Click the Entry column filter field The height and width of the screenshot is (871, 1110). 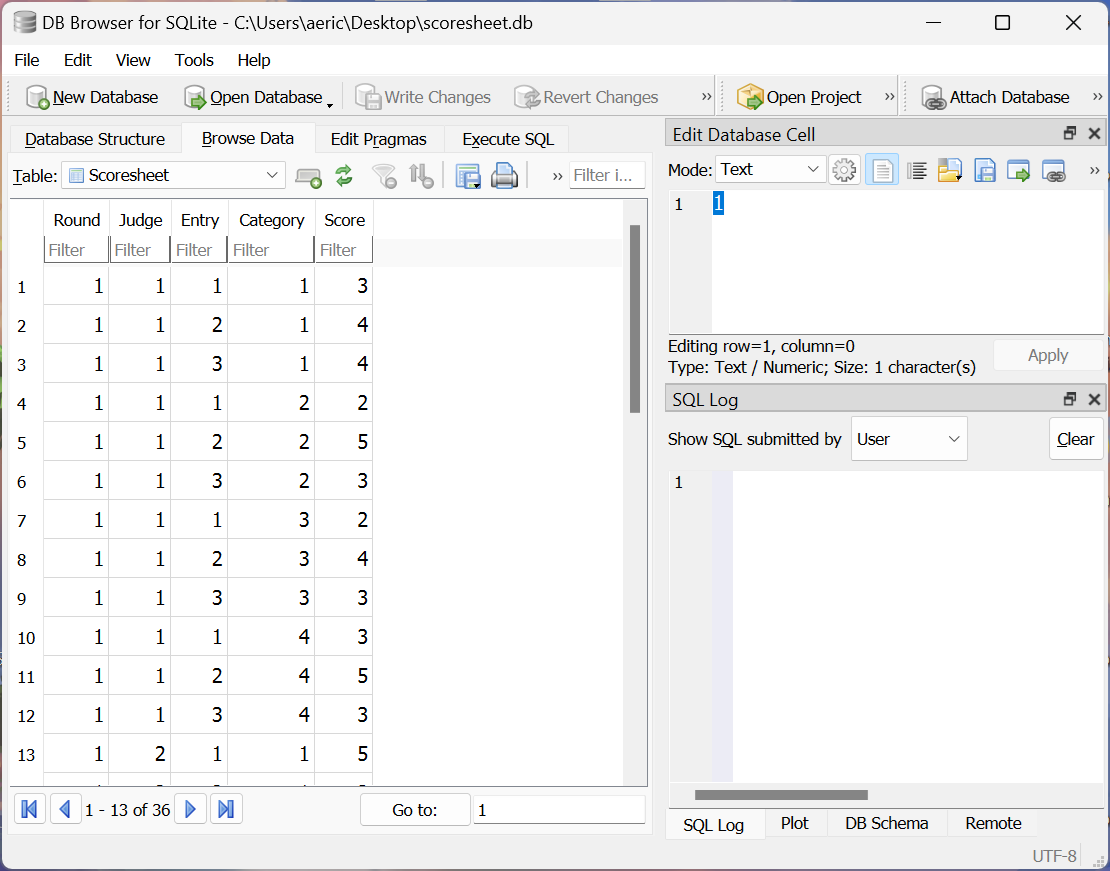pyautogui.click(x=199, y=250)
